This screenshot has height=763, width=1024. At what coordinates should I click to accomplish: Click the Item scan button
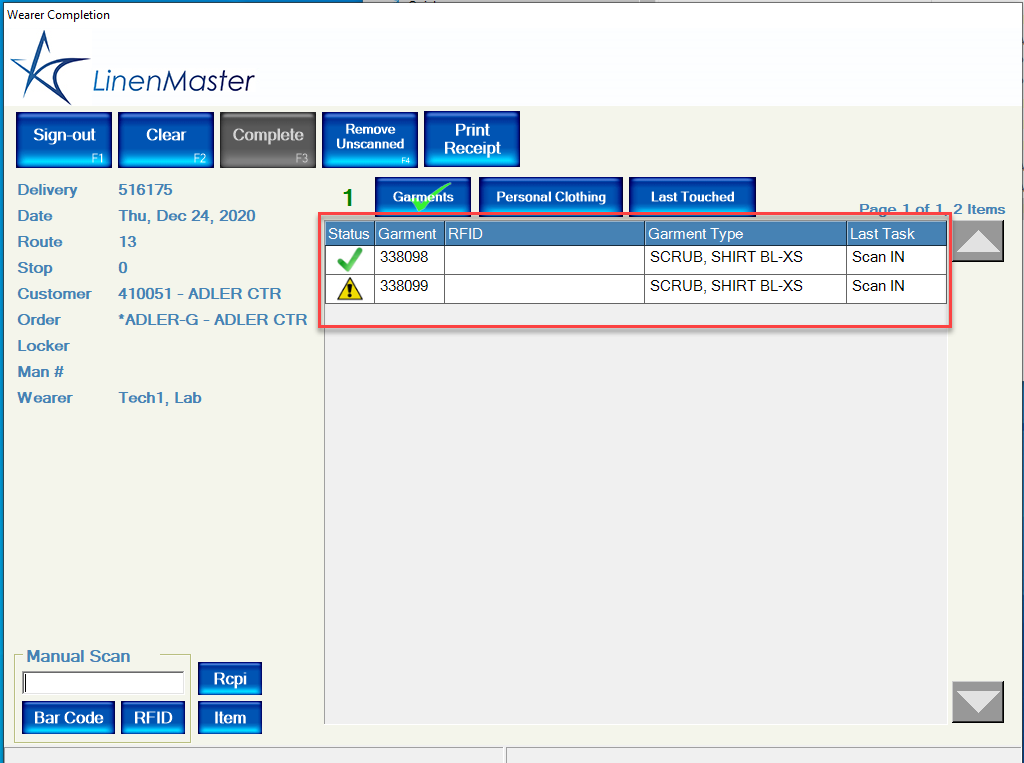tap(229, 717)
